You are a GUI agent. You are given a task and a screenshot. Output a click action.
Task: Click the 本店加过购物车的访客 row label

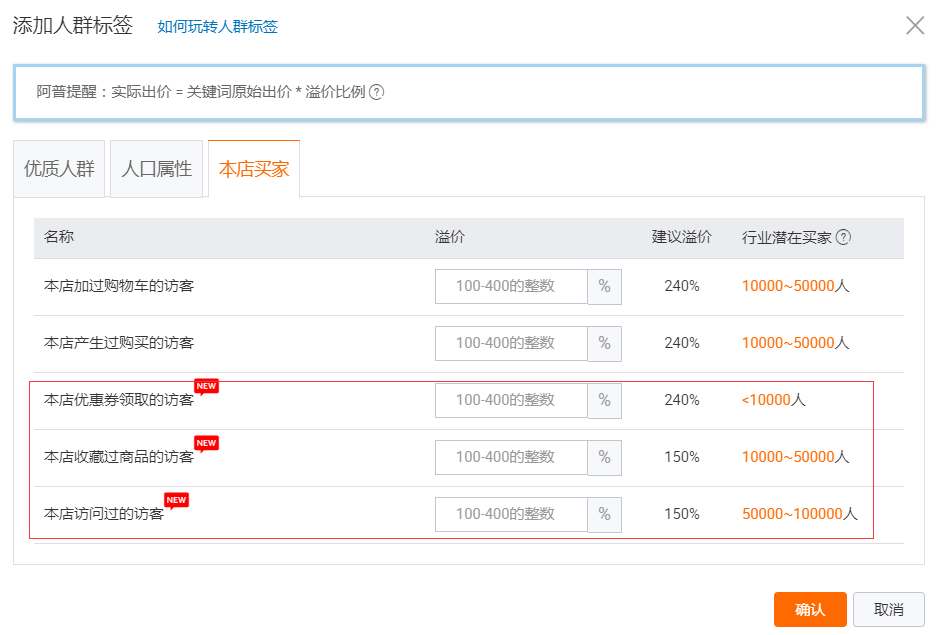pos(119,286)
